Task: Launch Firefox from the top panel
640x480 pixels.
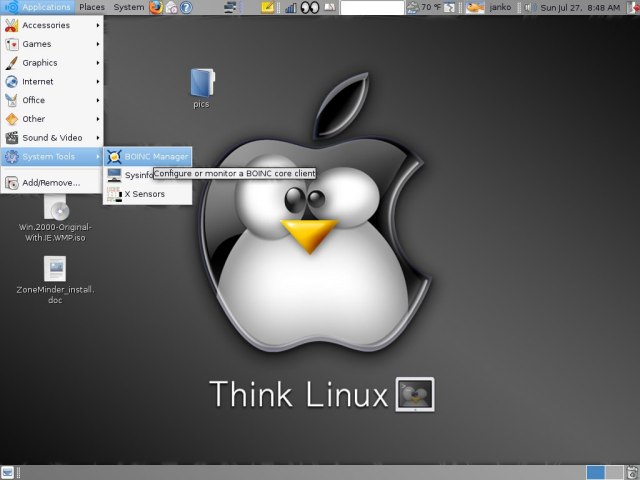Action: [x=156, y=7]
